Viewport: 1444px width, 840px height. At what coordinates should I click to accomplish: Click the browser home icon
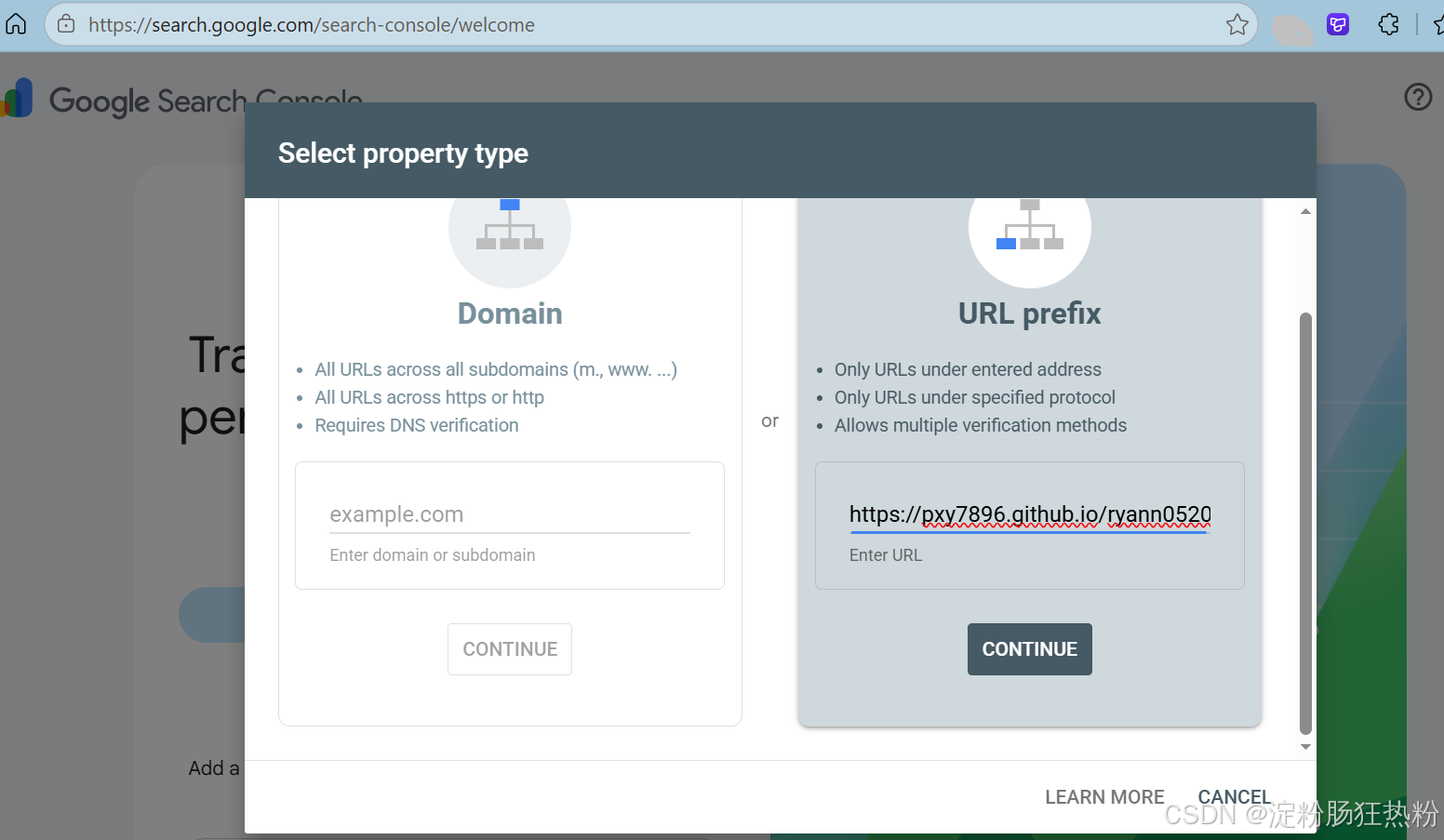16,24
